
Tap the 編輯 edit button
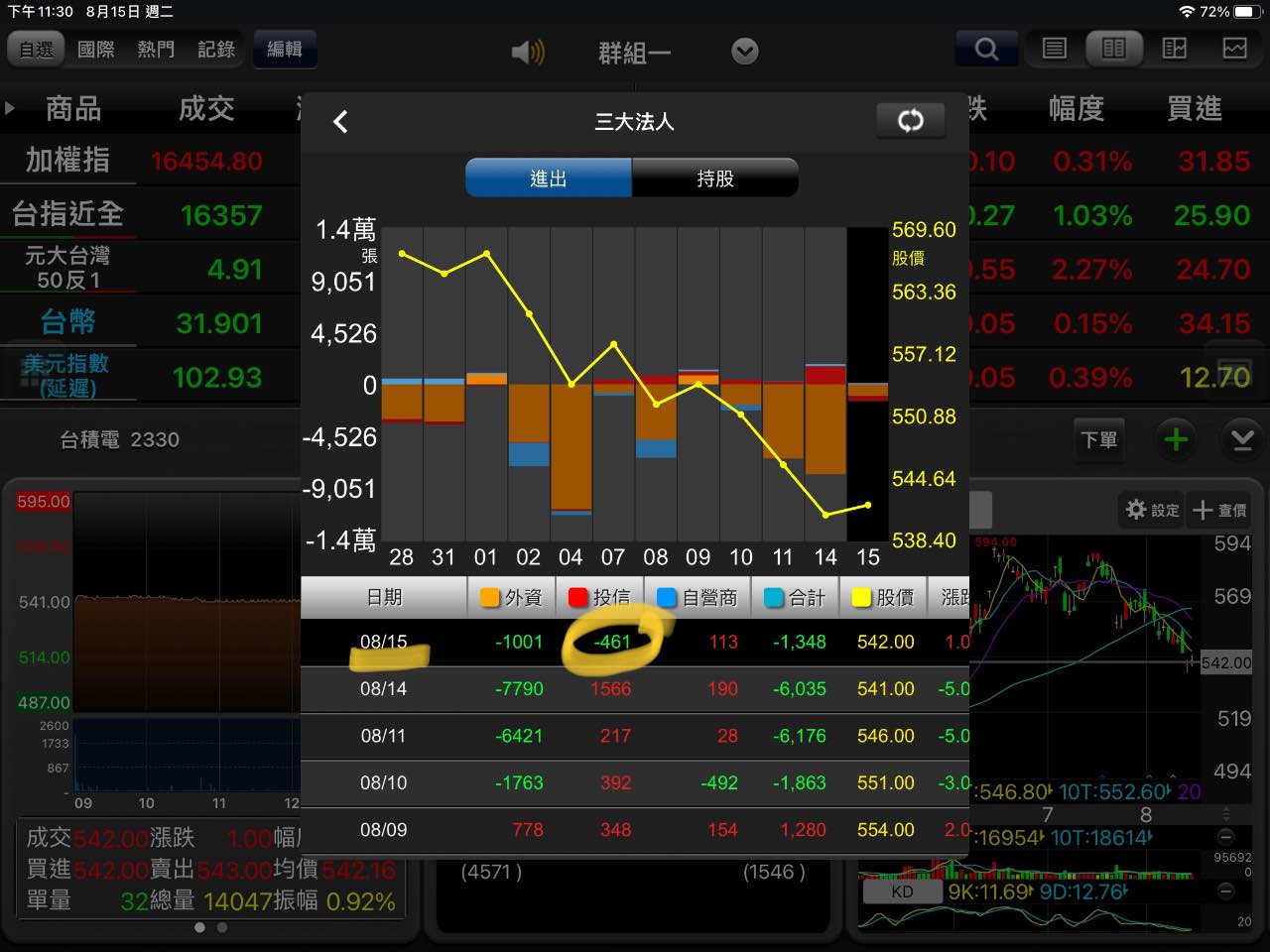285,50
